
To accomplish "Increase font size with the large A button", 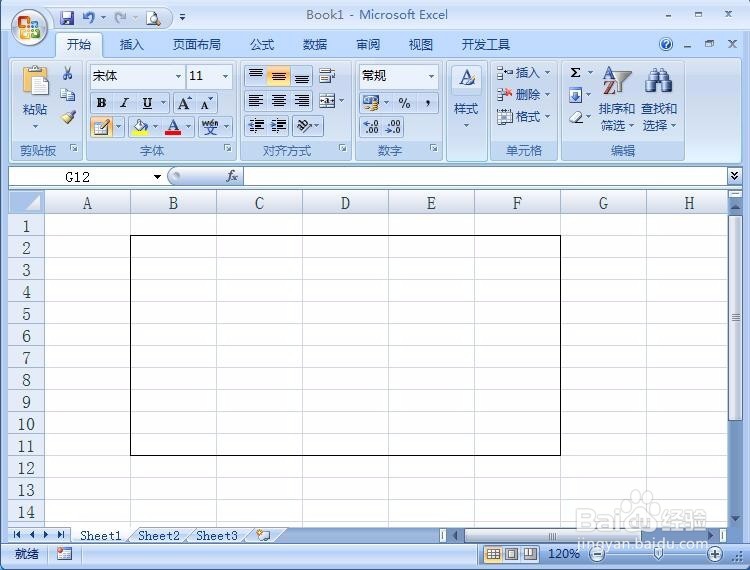I will pos(184,103).
